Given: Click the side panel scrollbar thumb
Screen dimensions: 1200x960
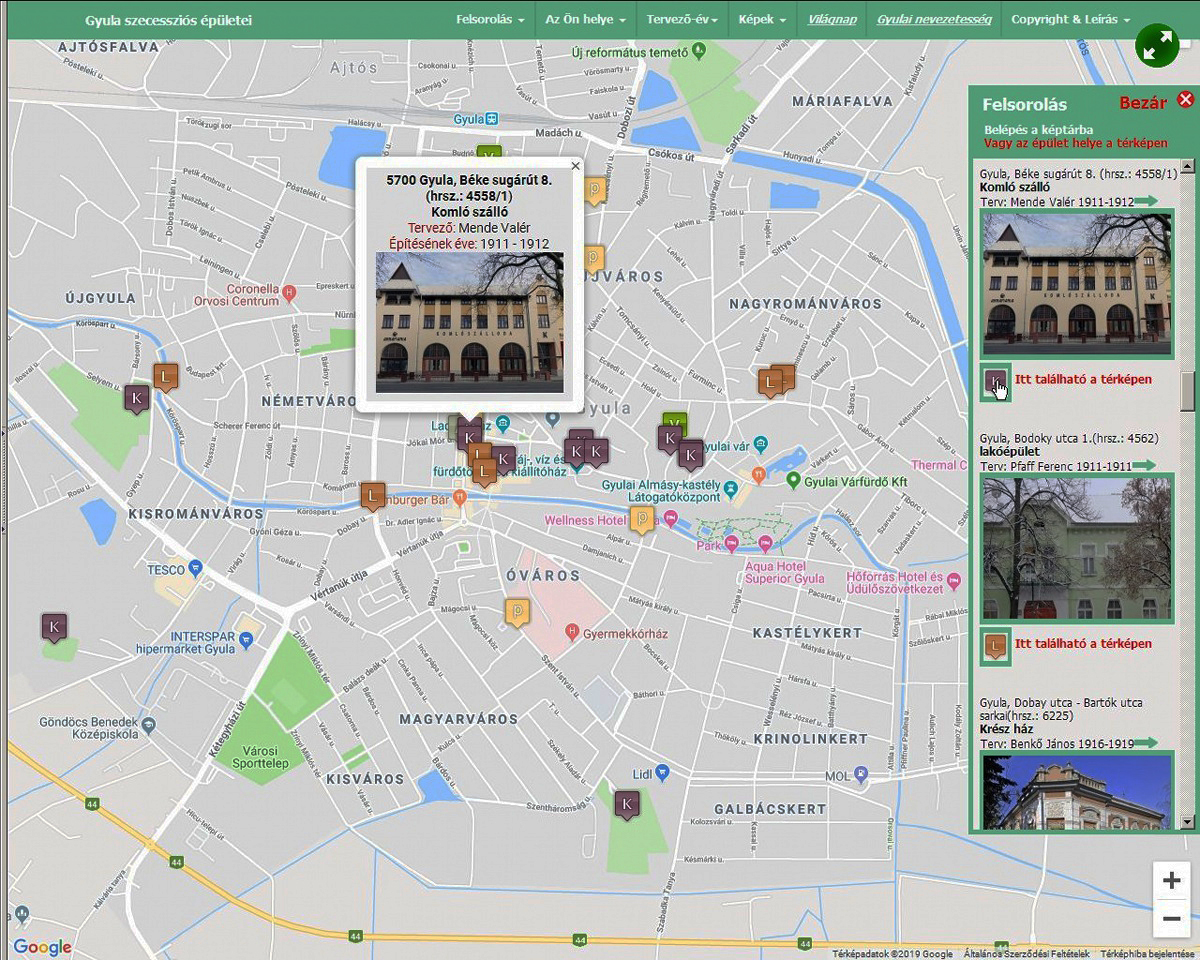Looking at the screenshot, I should [x=1187, y=390].
